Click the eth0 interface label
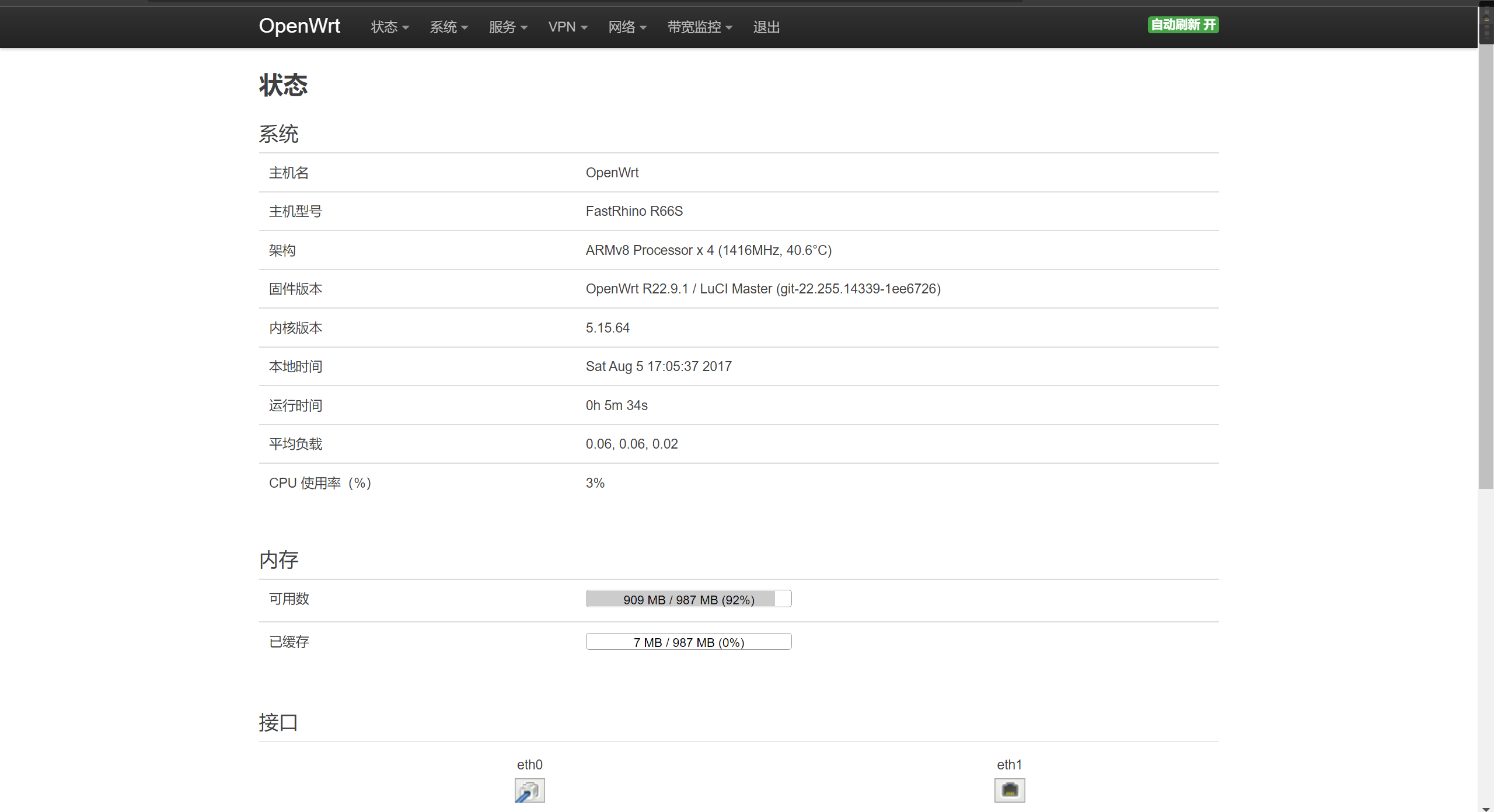This screenshot has width=1494, height=812. [x=529, y=765]
